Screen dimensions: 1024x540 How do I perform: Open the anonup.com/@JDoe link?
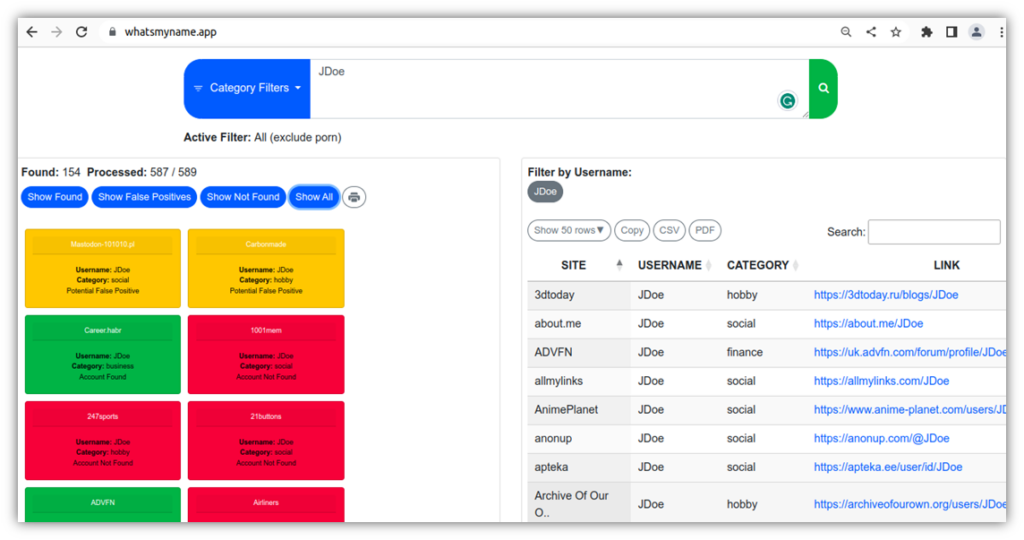point(882,438)
